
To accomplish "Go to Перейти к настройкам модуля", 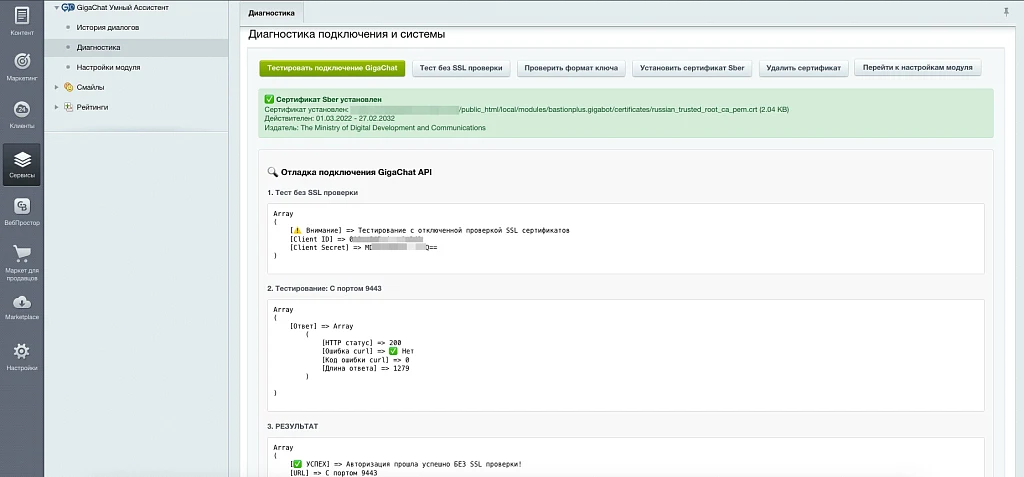I will [918, 68].
